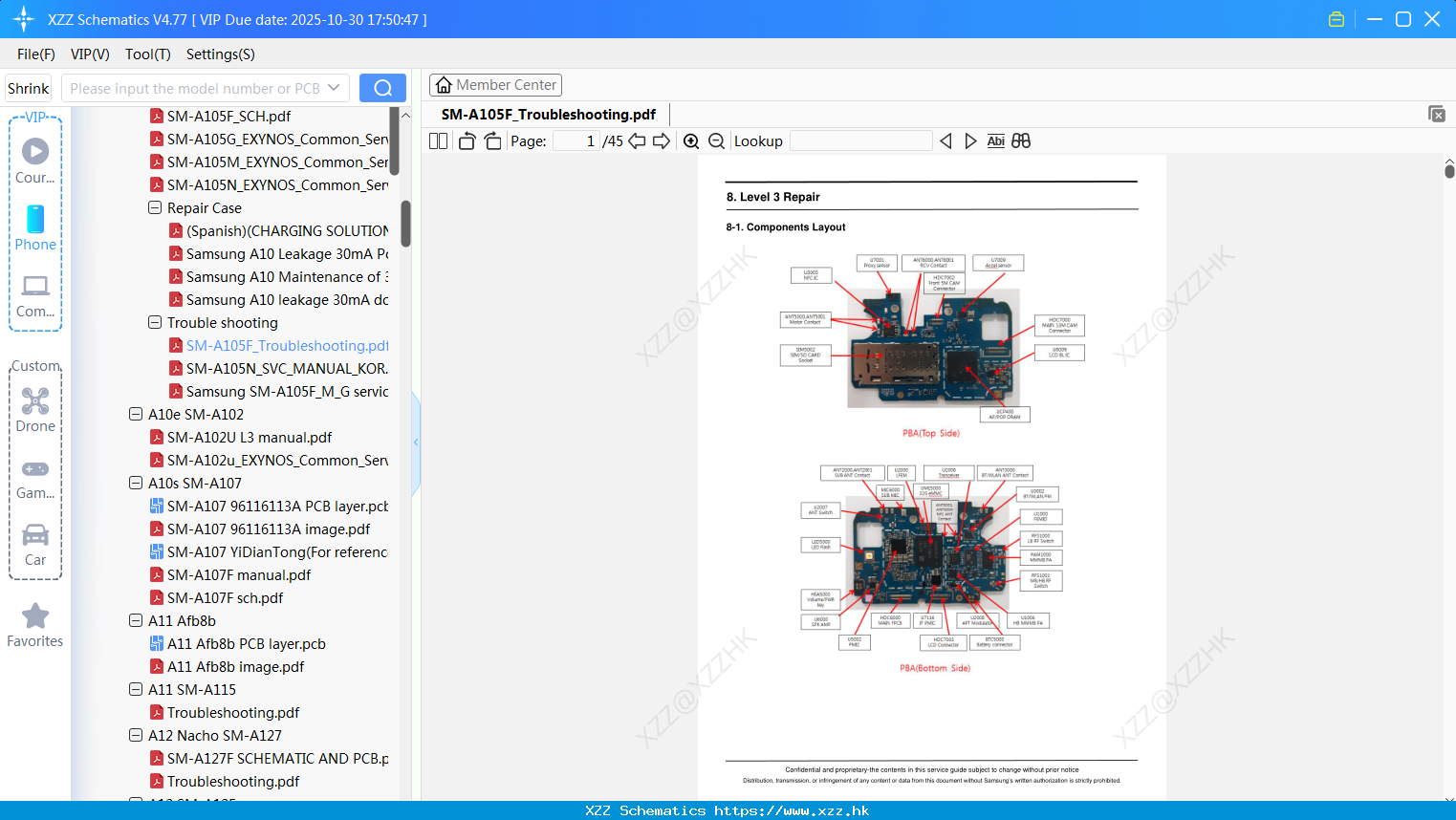
Task: Open SM-A107 96116113A PCB layer.pcb file
Action: [x=269, y=507]
